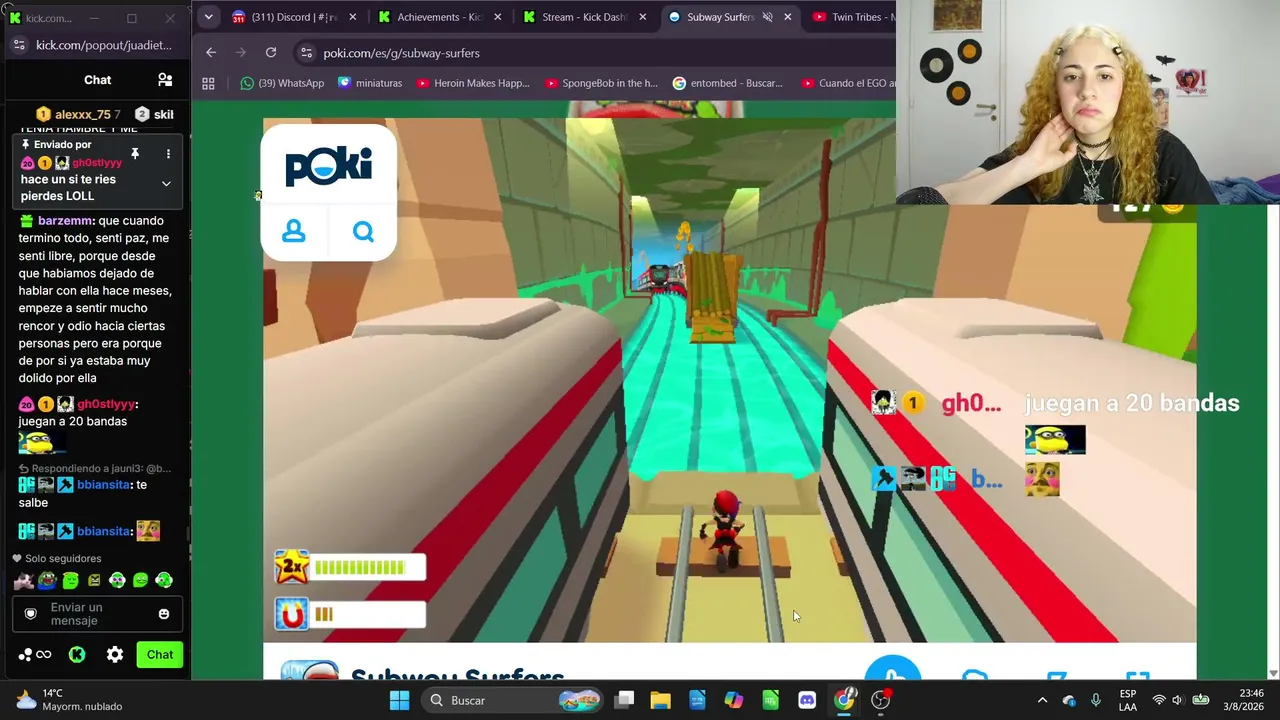Close the Achievements Kick tab
This screenshot has height=720, width=1280.
tap(497, 17)
